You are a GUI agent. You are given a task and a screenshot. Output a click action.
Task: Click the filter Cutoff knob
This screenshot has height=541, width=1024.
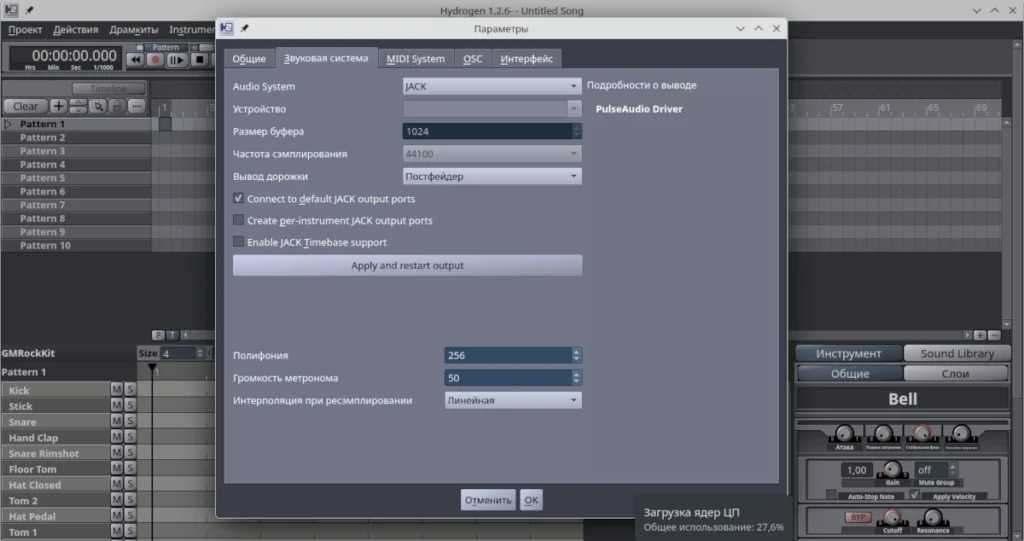pyautogui.click(x=892, y=517)
